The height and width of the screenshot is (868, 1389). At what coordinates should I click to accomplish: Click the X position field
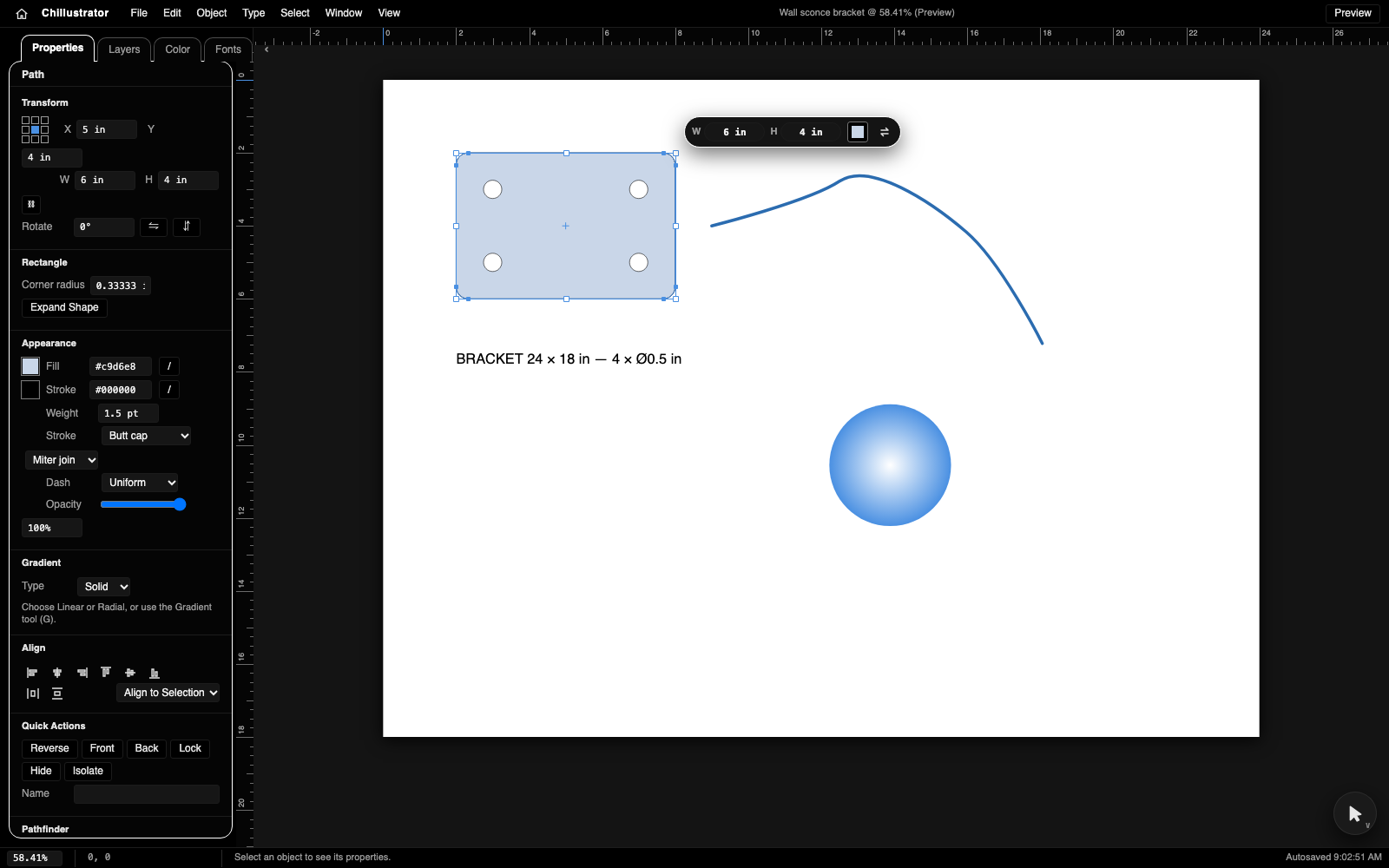pos(107,129)
